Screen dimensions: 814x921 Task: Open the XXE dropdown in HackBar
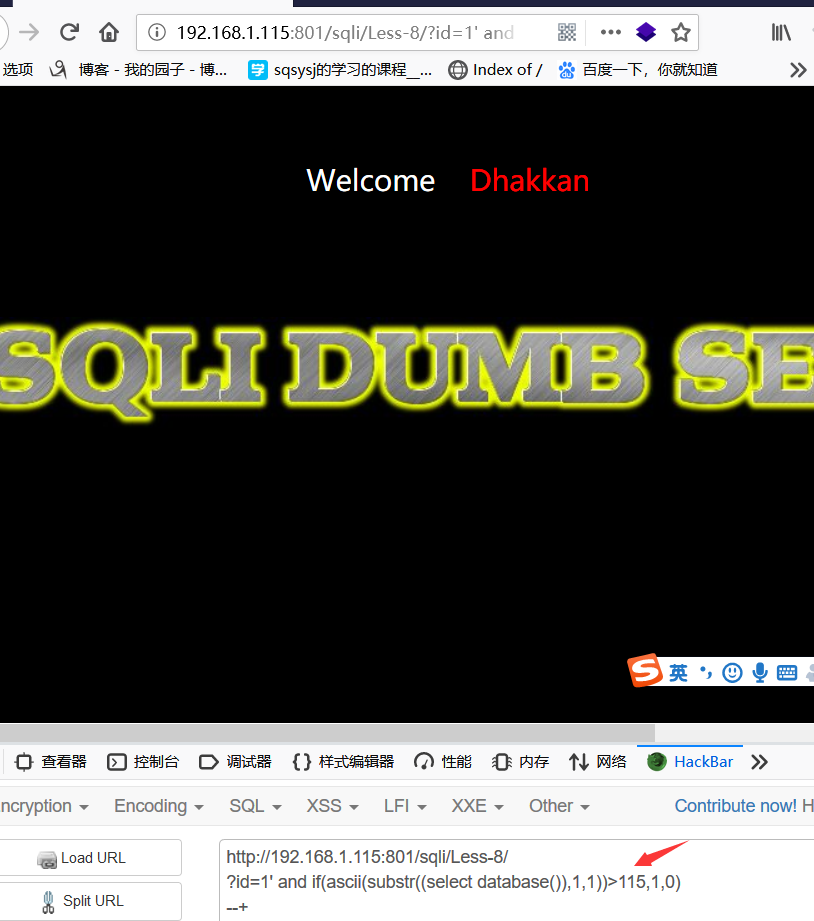click(x=477, y=806)
